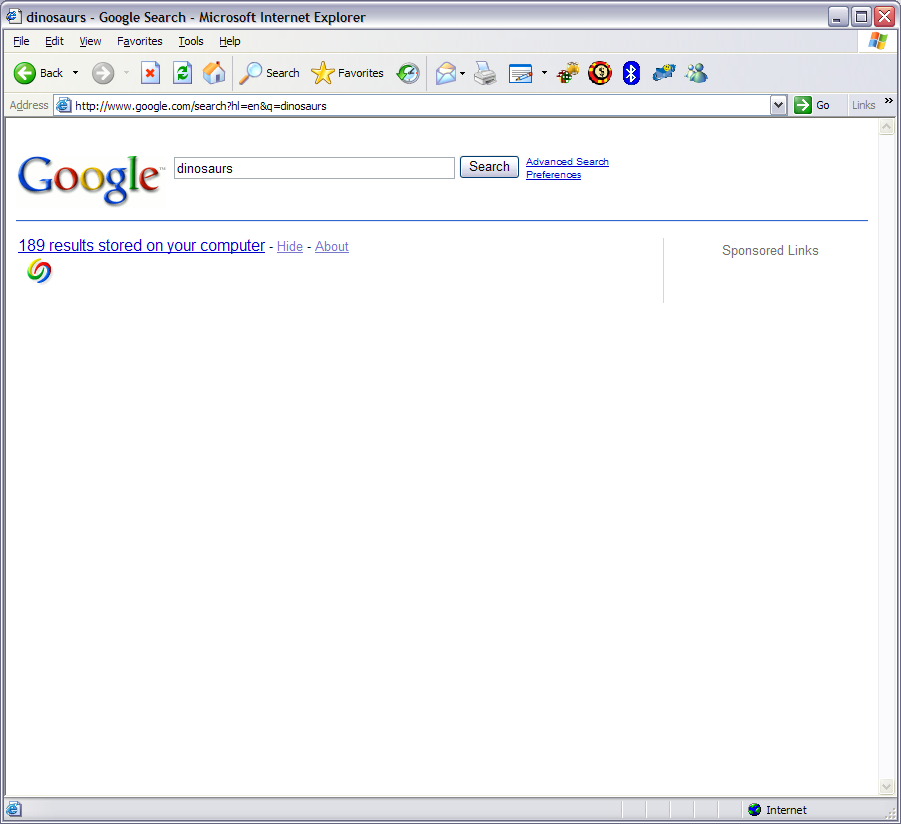
Task: Go to the Home page icon
Action: point(214,73)
